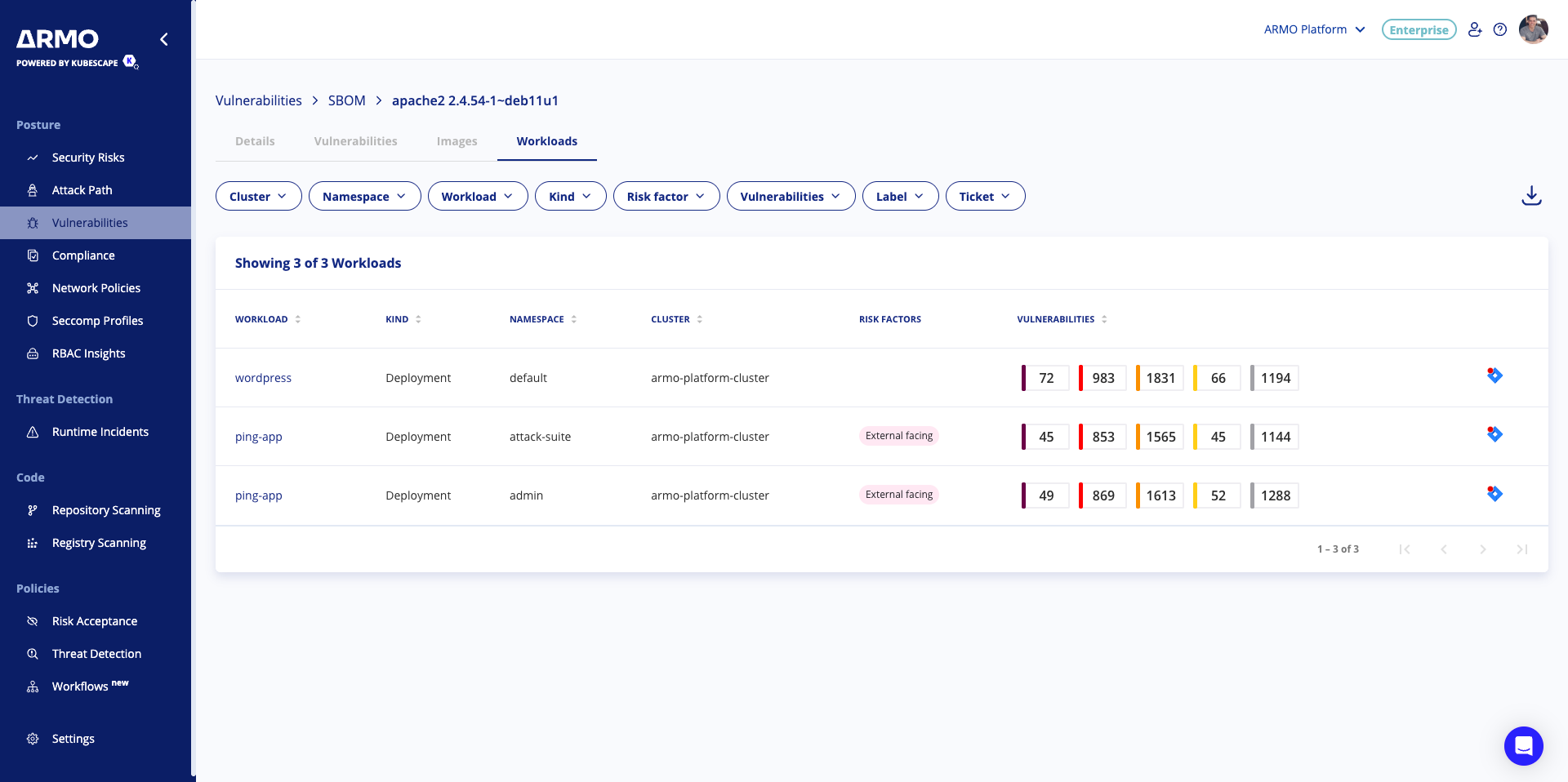Image resolution: width=1568 pixels, height=782 pixels.
Task: Click critical count 72 for wordpress
Action: coord(1045,378)
